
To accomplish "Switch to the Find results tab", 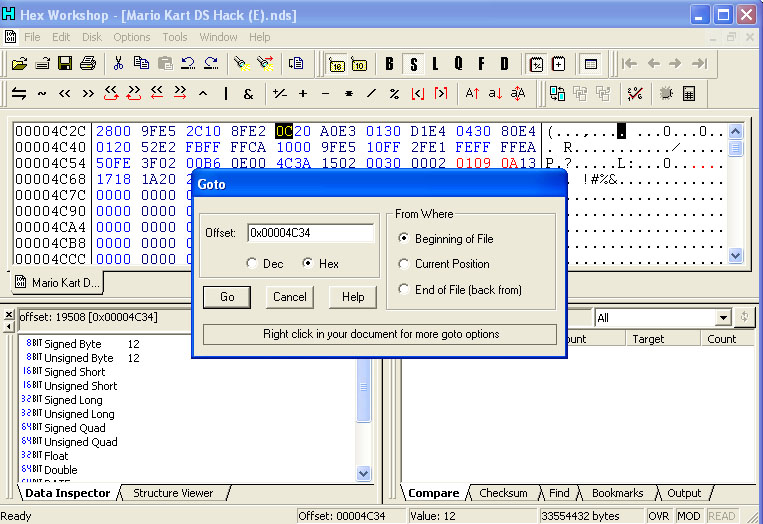I will pyautogui.click(x=559, y=493).
